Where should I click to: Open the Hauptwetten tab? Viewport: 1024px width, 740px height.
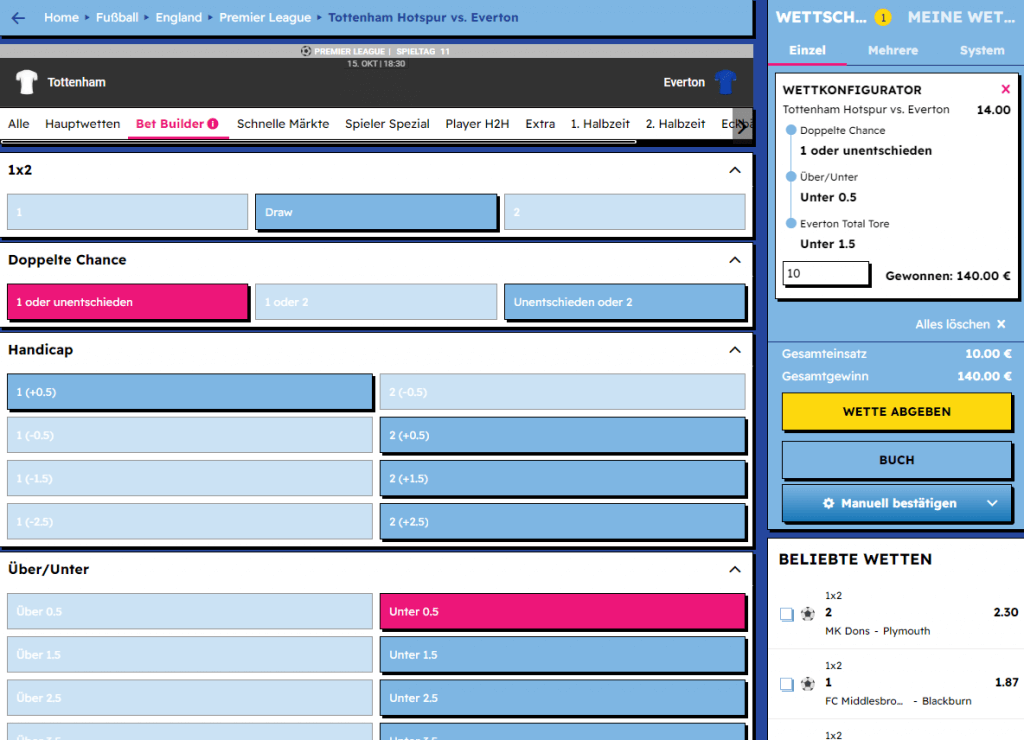(x=82, y=124)
